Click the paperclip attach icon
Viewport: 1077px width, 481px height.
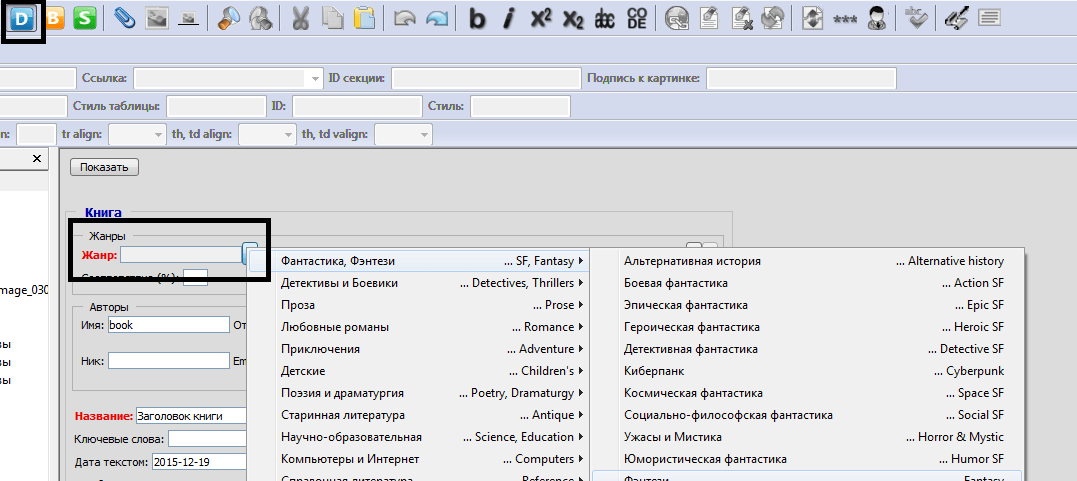[125, 18]
